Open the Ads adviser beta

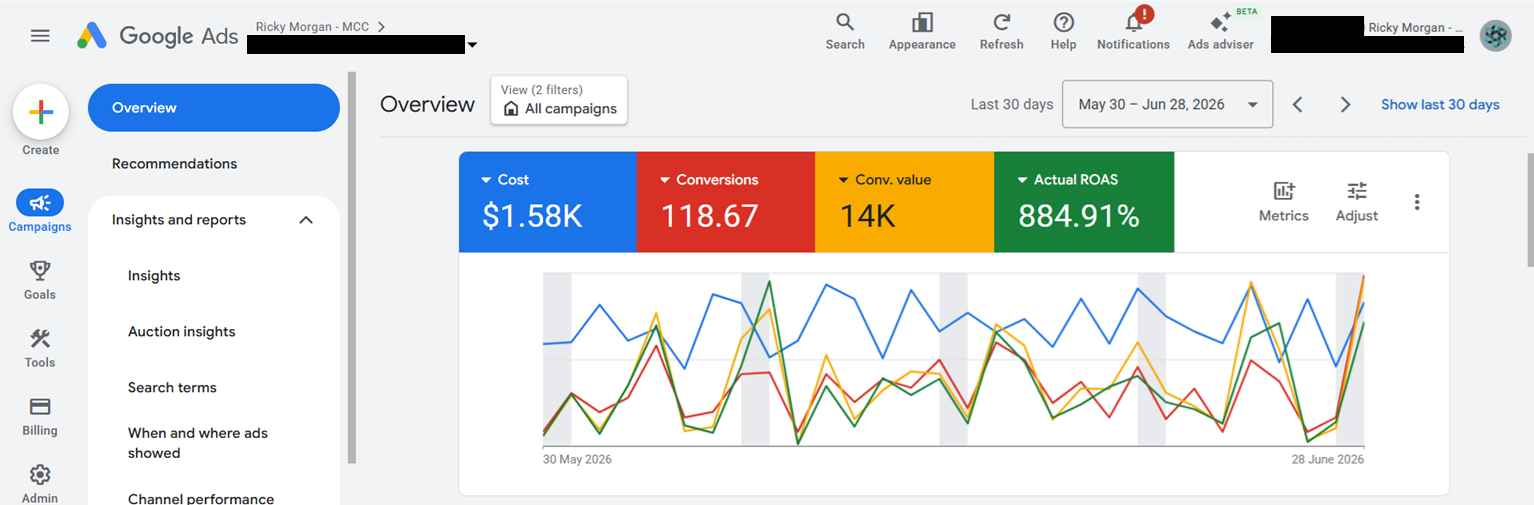tap(1220, 31)
